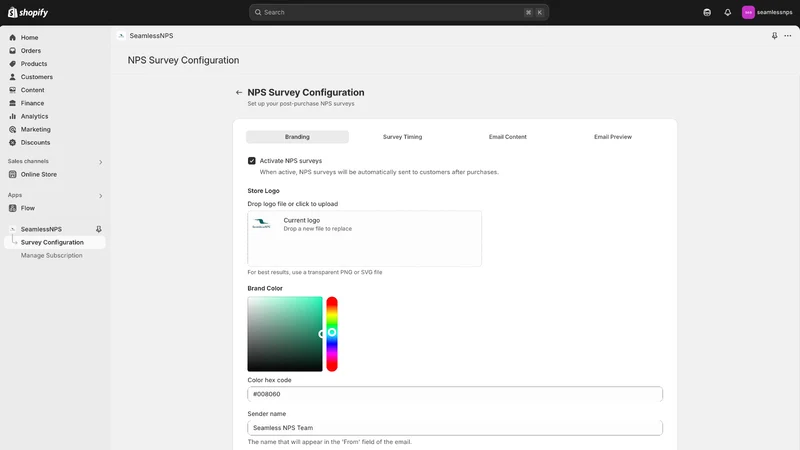Open the Orders icon in sidebar
Viewport: 800px width, 450px height.
tap(13, 51)
